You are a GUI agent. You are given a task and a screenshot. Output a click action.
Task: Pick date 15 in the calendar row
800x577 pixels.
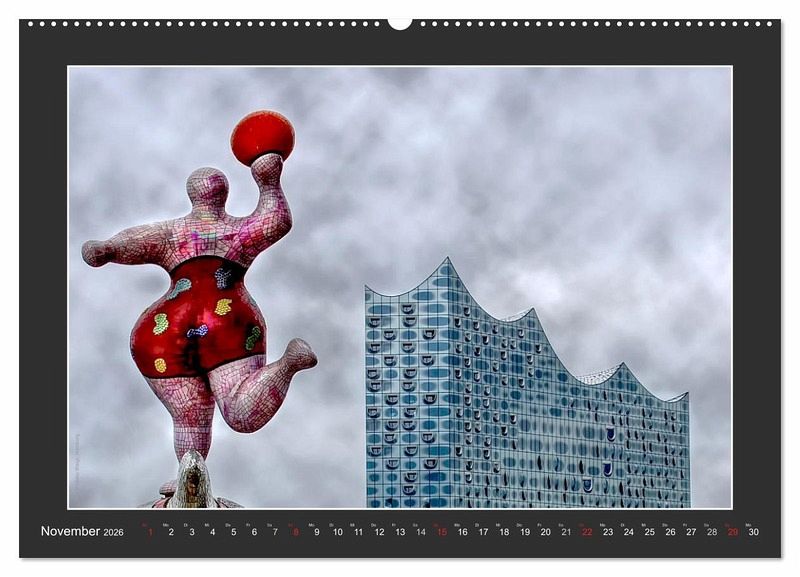pos(441,532)
